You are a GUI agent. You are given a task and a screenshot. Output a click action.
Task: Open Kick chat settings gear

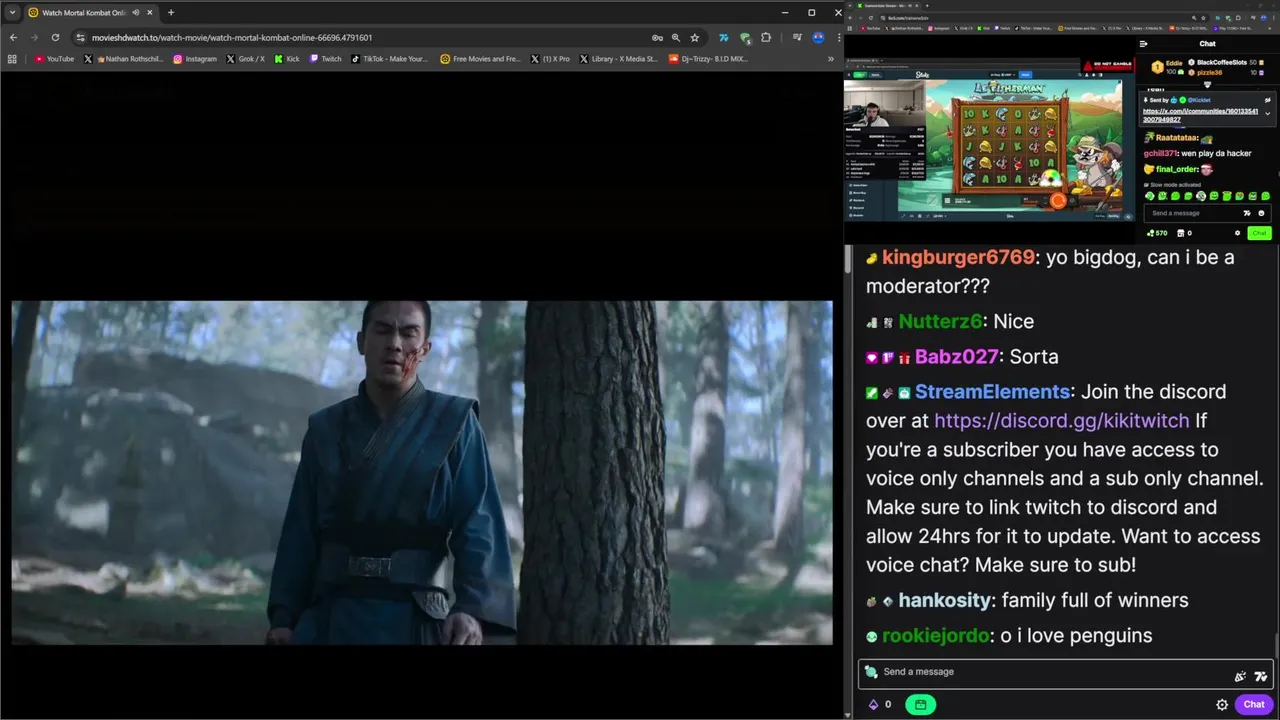pyautogui.click(x=1237, y=233)
